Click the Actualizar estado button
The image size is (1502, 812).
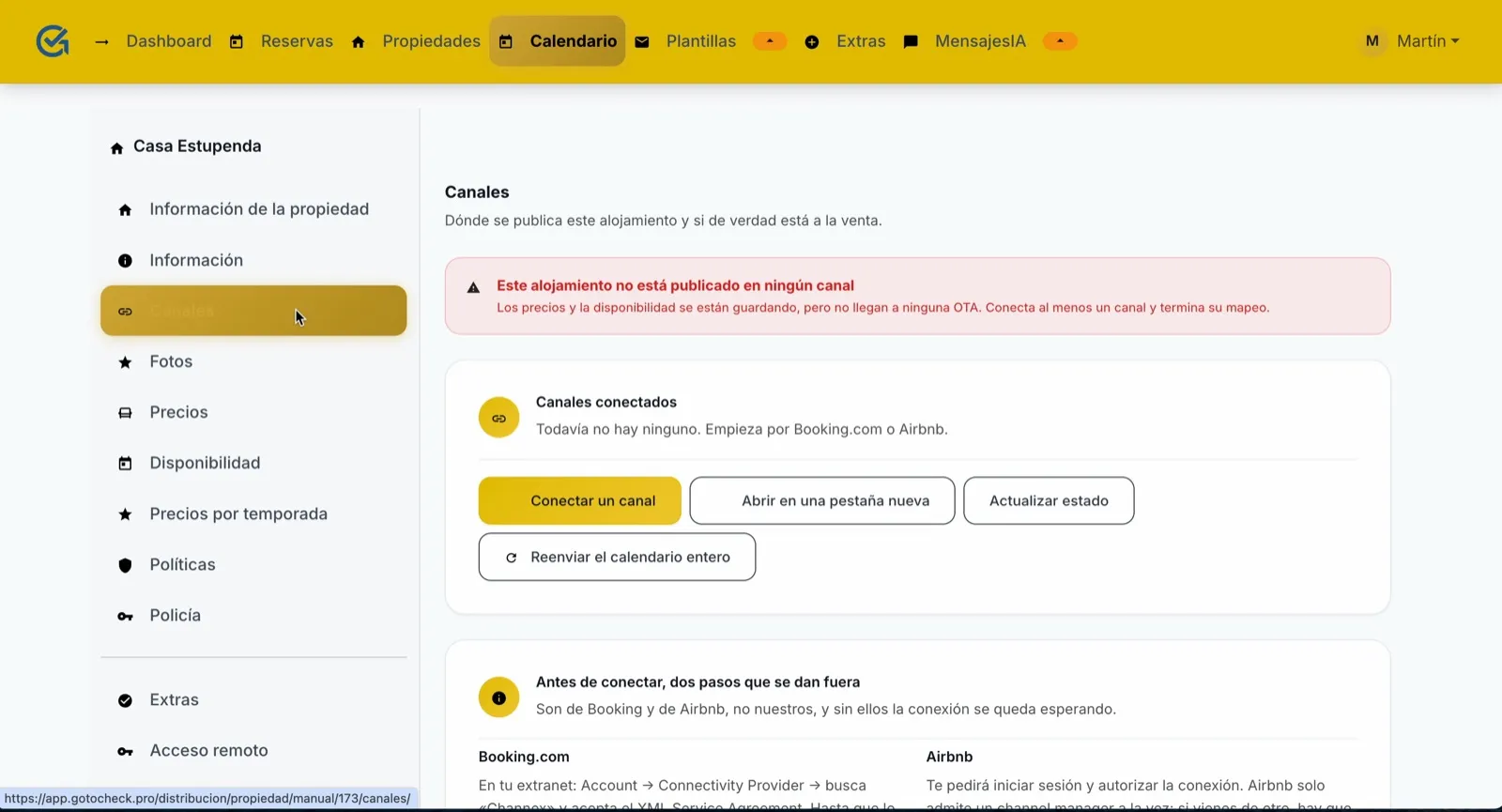(1049, 500)
